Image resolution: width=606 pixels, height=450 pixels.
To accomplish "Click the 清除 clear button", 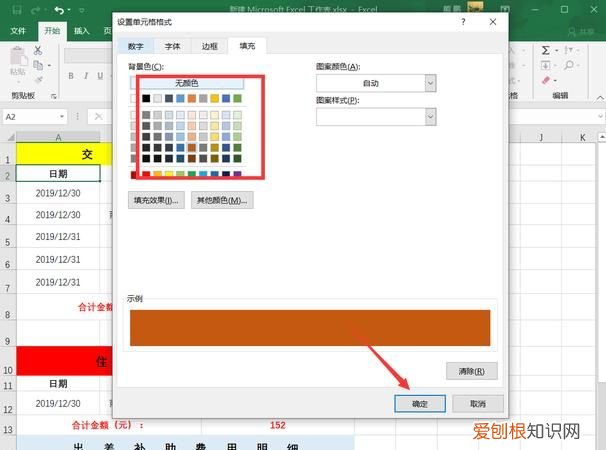I will (x=472, y=371).
